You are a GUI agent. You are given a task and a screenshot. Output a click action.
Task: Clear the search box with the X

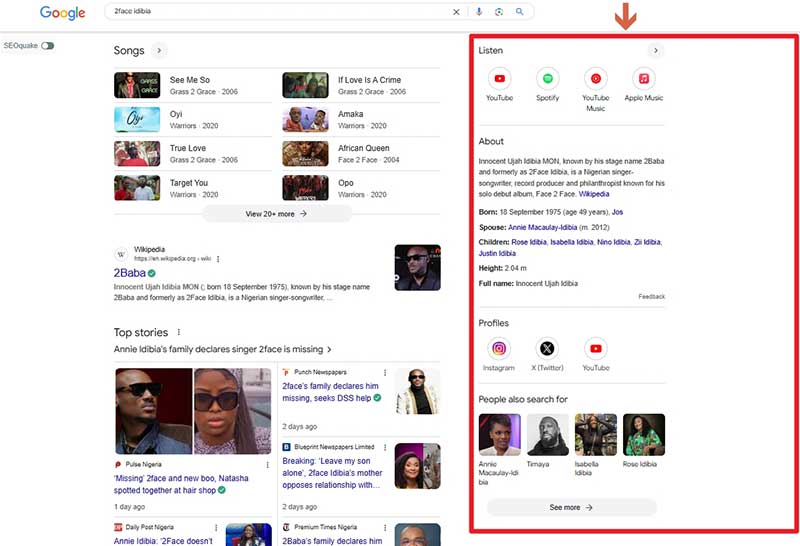click(x=456, y=12)
